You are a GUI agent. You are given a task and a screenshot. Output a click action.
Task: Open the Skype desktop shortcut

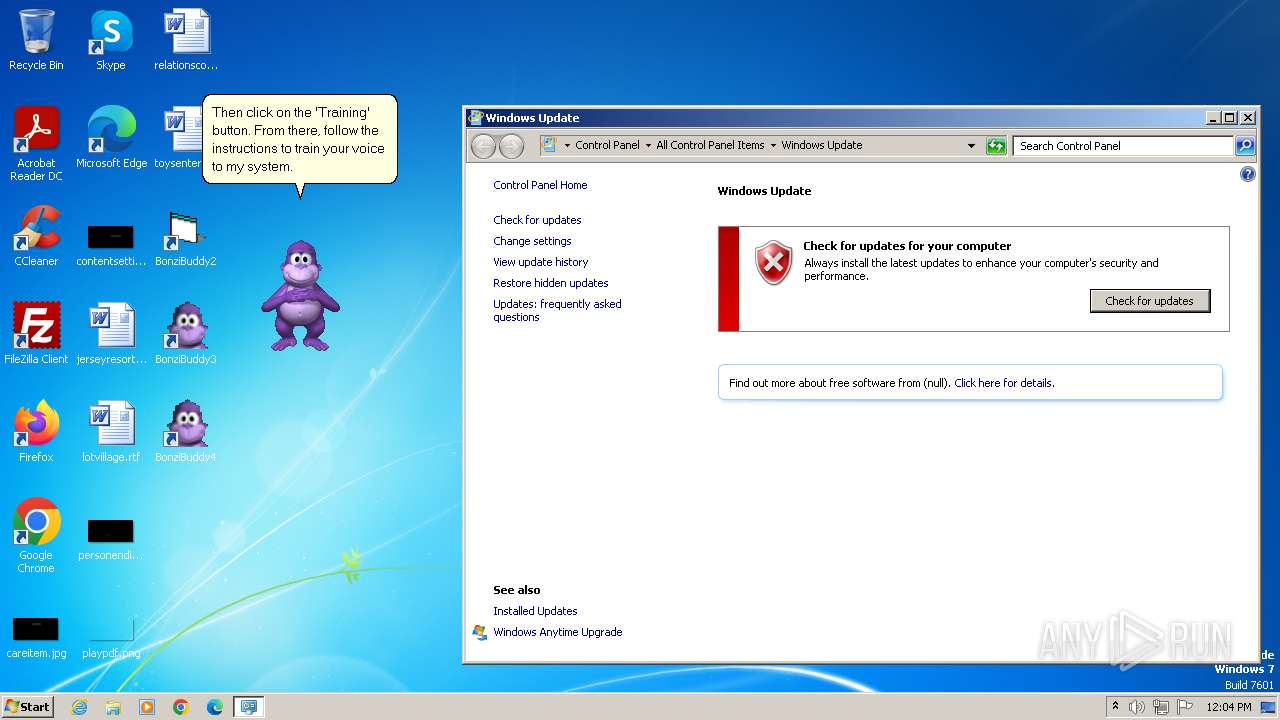(111, 41)
